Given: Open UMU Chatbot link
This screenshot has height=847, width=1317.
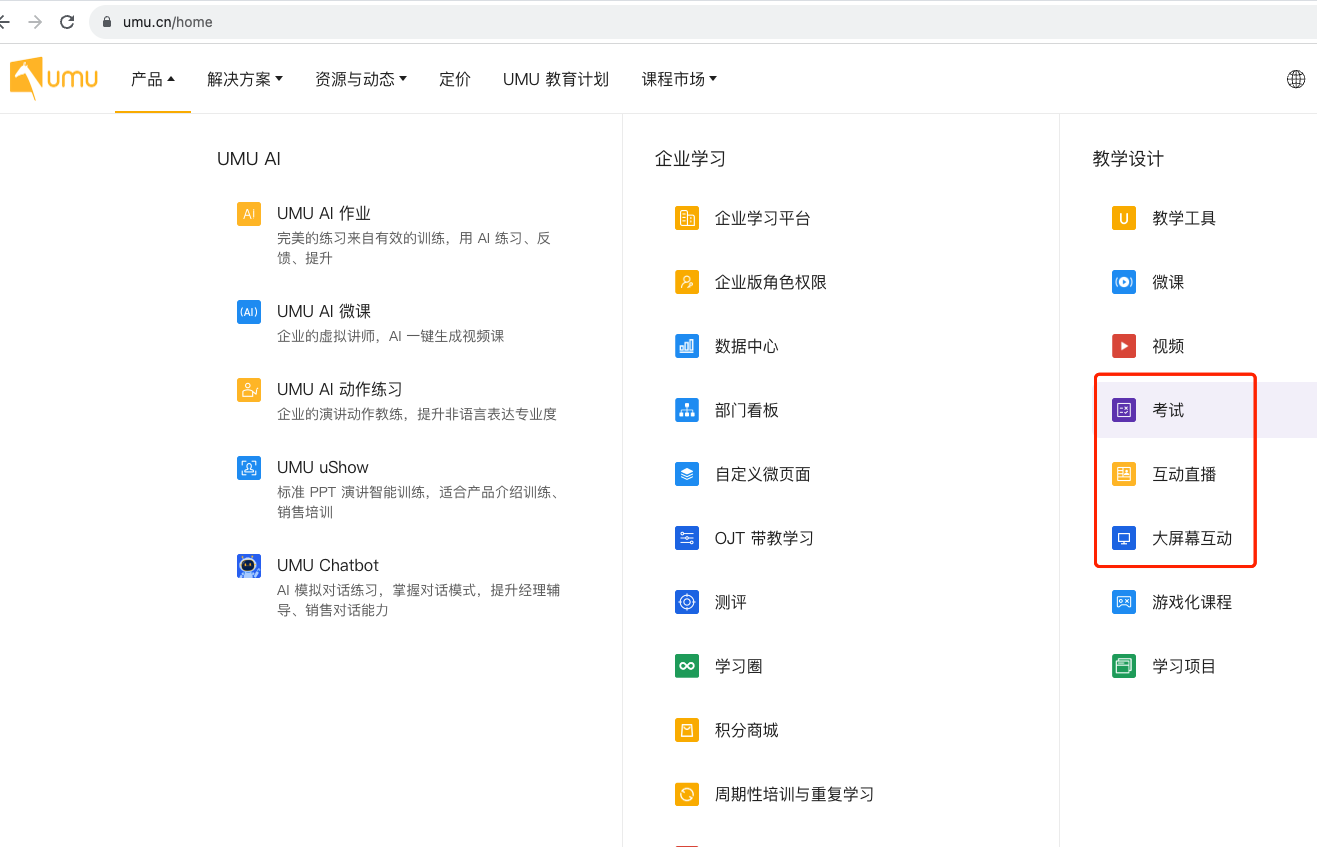Looking at the screenshot, I should (328, 565).
